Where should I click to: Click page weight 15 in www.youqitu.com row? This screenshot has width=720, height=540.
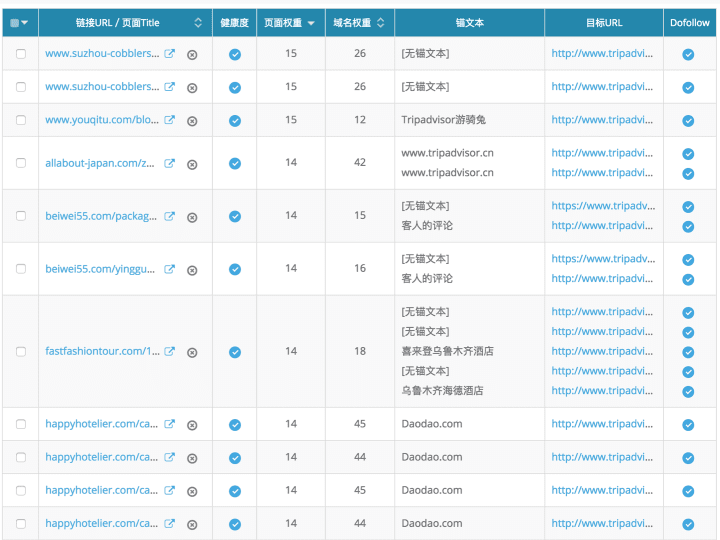pyautogui.click(x=291, y=120)
